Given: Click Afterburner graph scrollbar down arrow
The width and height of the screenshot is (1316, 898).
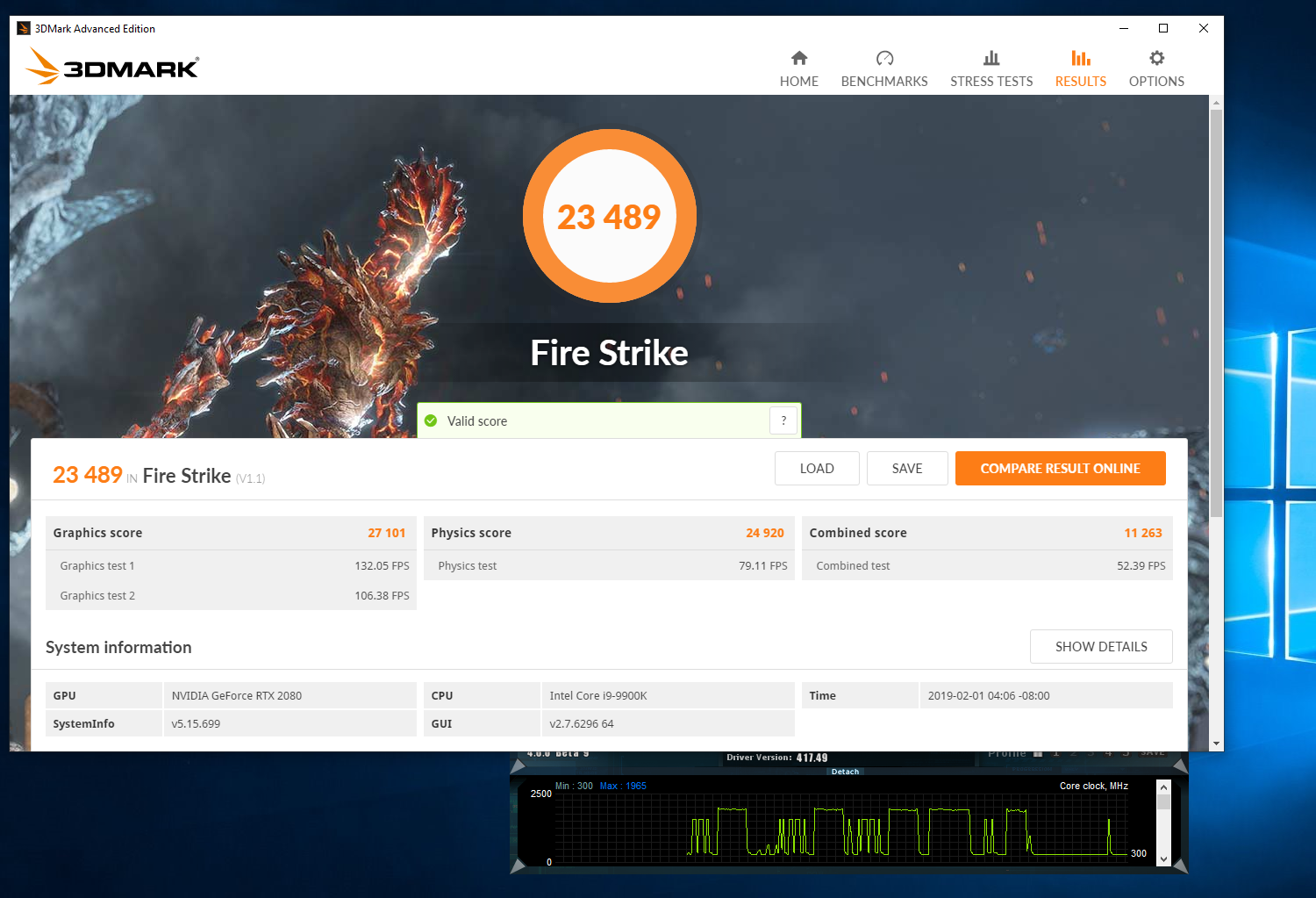Looking at the screenshot, I should (1163, 859).
